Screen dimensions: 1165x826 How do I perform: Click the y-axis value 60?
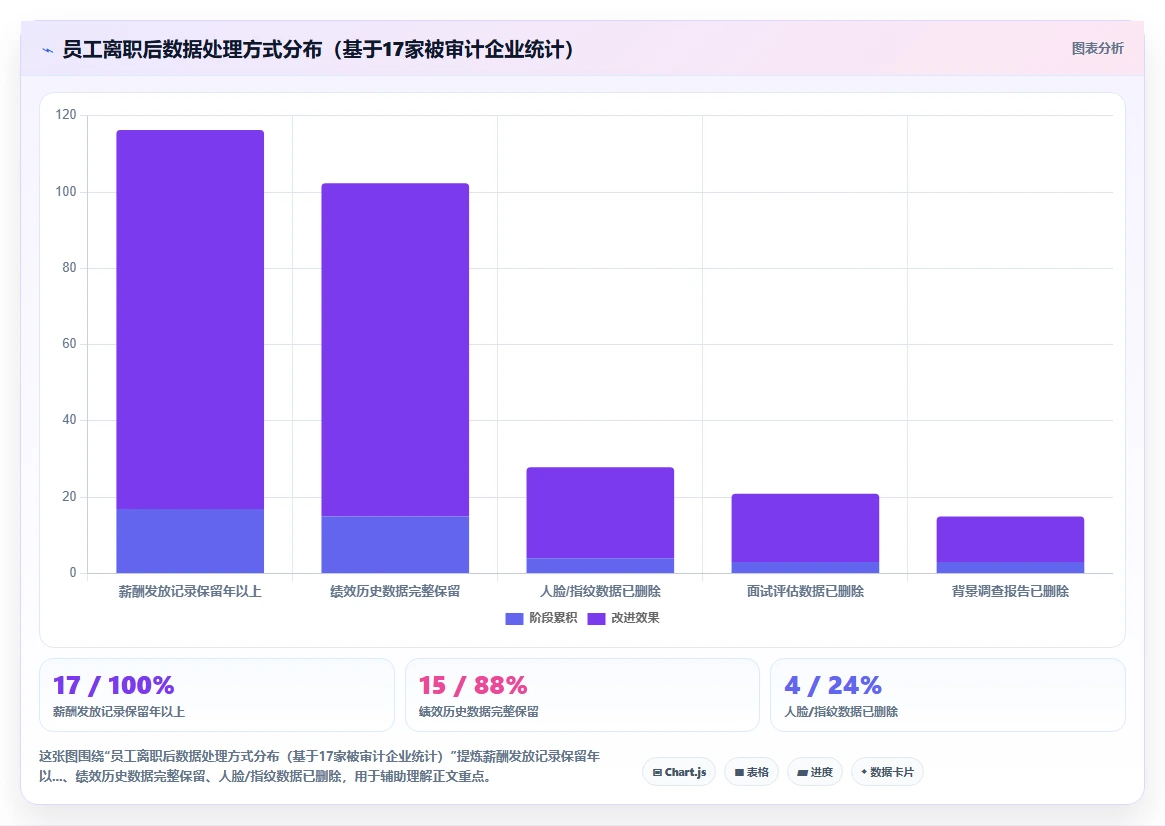(69, 343)
